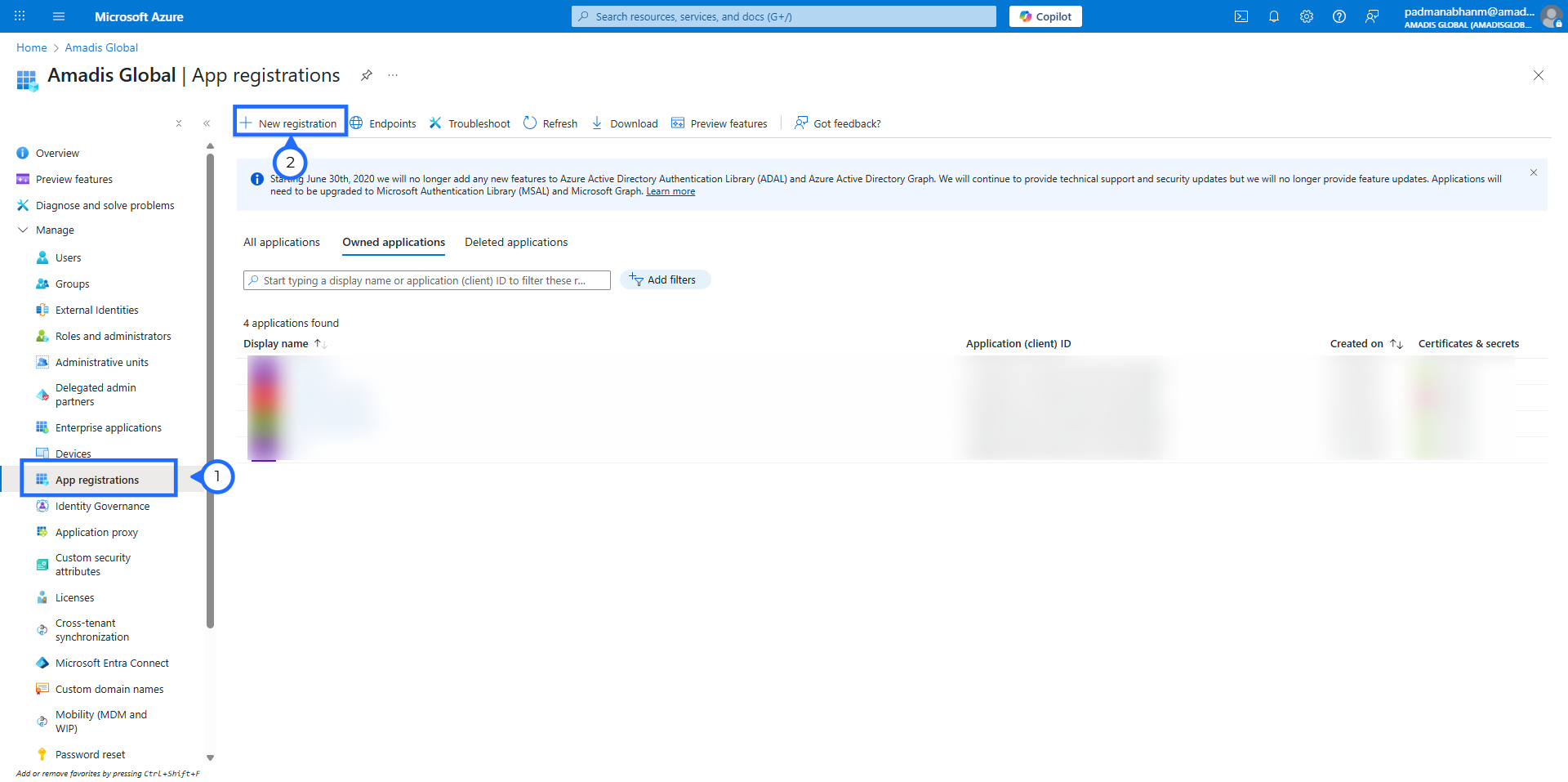
Task: Open portal settings gear icon
Action: [x=1306, y=16]
